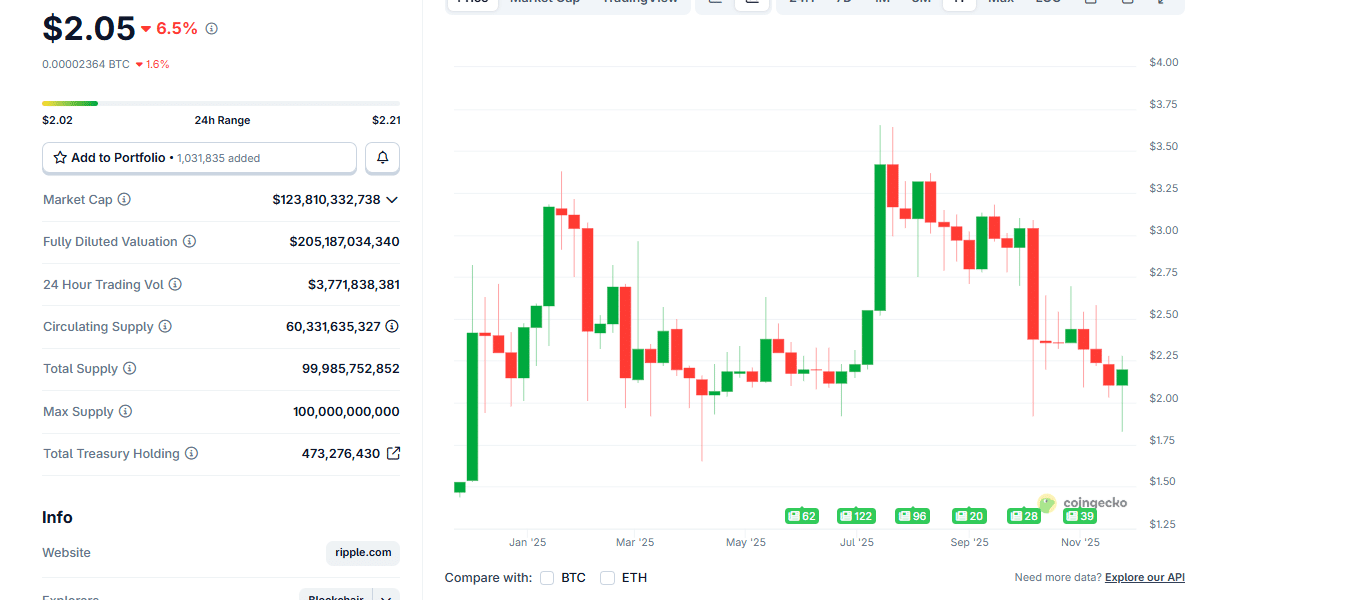Follow the Explore our API link
Image resolution: width=1346 pixels, height=600 pixels.
point(1144,578)
